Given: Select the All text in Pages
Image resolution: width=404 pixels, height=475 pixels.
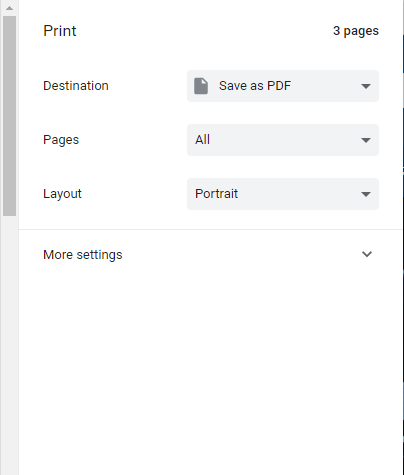Looking at the screenshot, I should [x=203, y=140].
